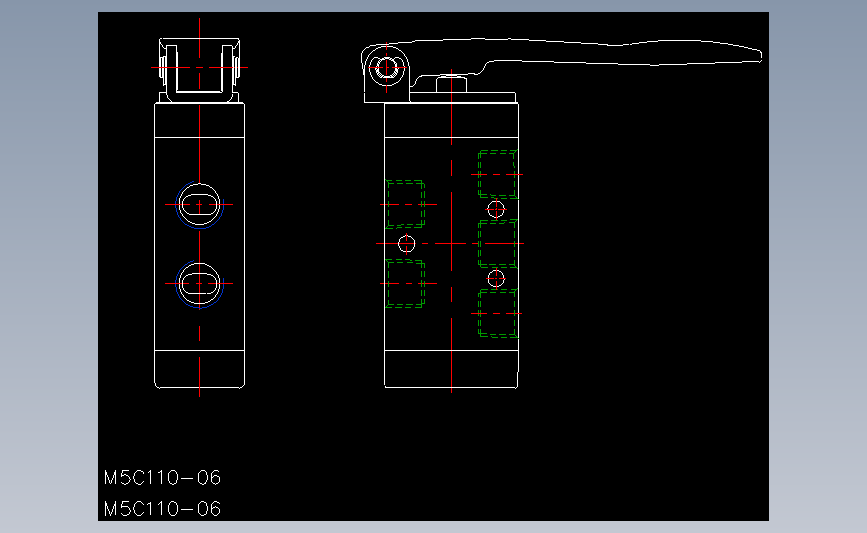Select the small mounting hole on side view's horizontal centerline
The height and width of the screenshot is (533, 867).
coord(406,243)
